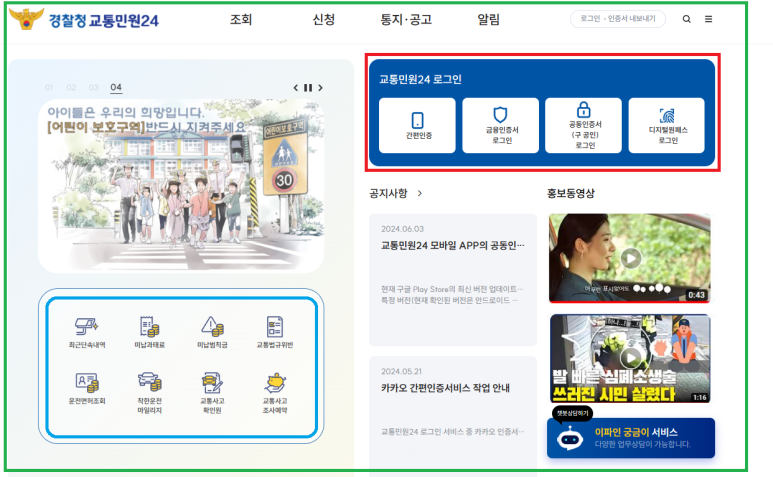Select banner slide 02
Screen dimensions: 773x477
click(71, 88)
